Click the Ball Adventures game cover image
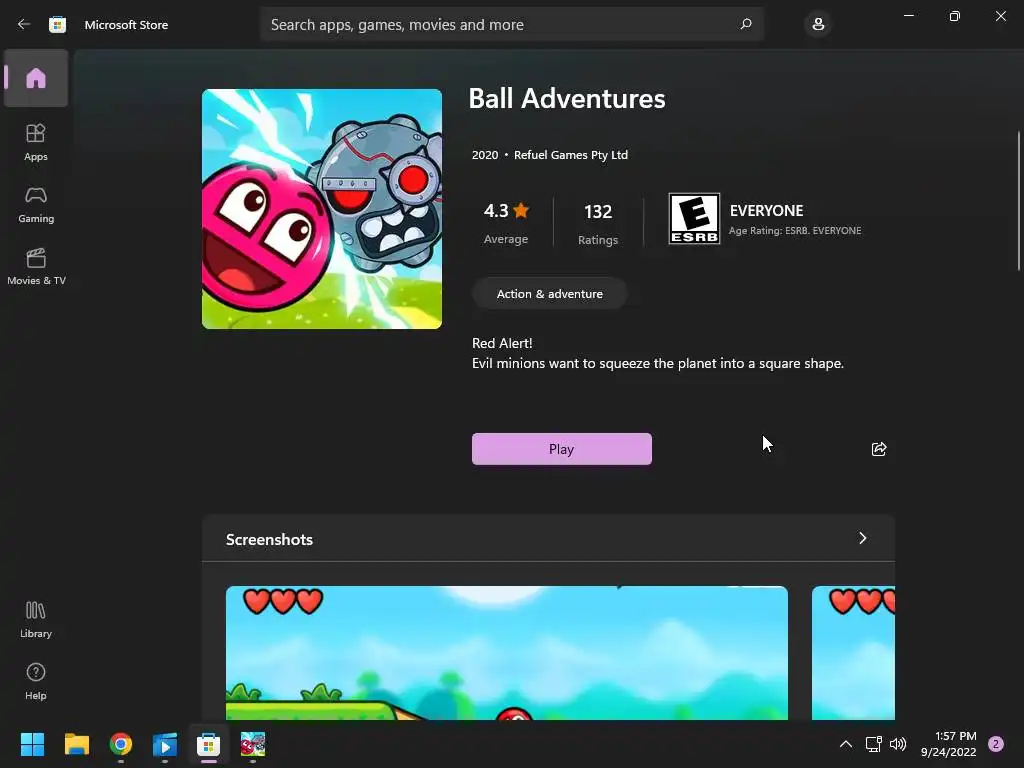This screenshot has height=768, width=1024. click(322, 209)
